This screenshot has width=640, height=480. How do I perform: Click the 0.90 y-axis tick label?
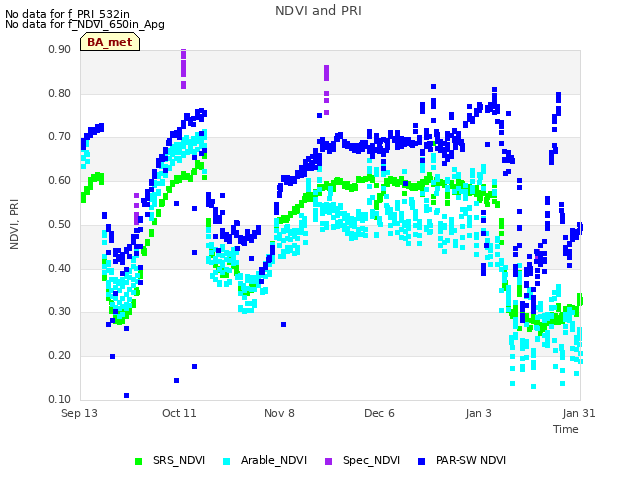click(x=60, y=49)
